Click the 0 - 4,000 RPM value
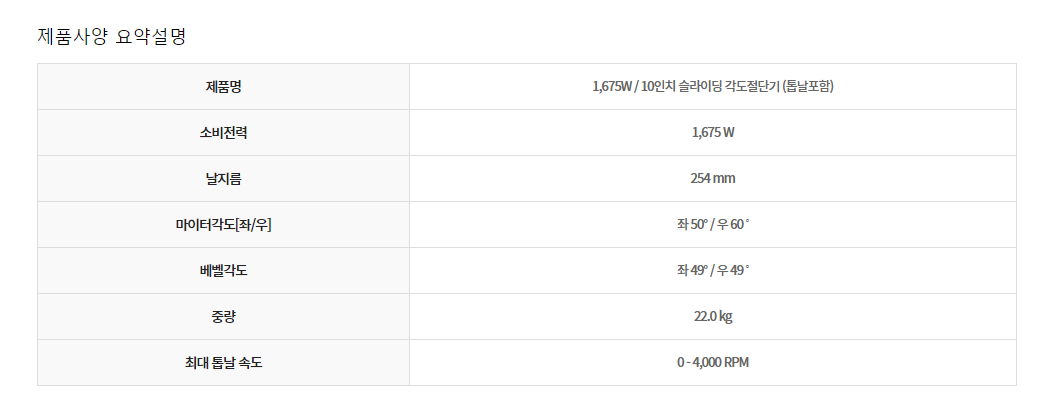 pyautogui.click(x=713, y=363)
